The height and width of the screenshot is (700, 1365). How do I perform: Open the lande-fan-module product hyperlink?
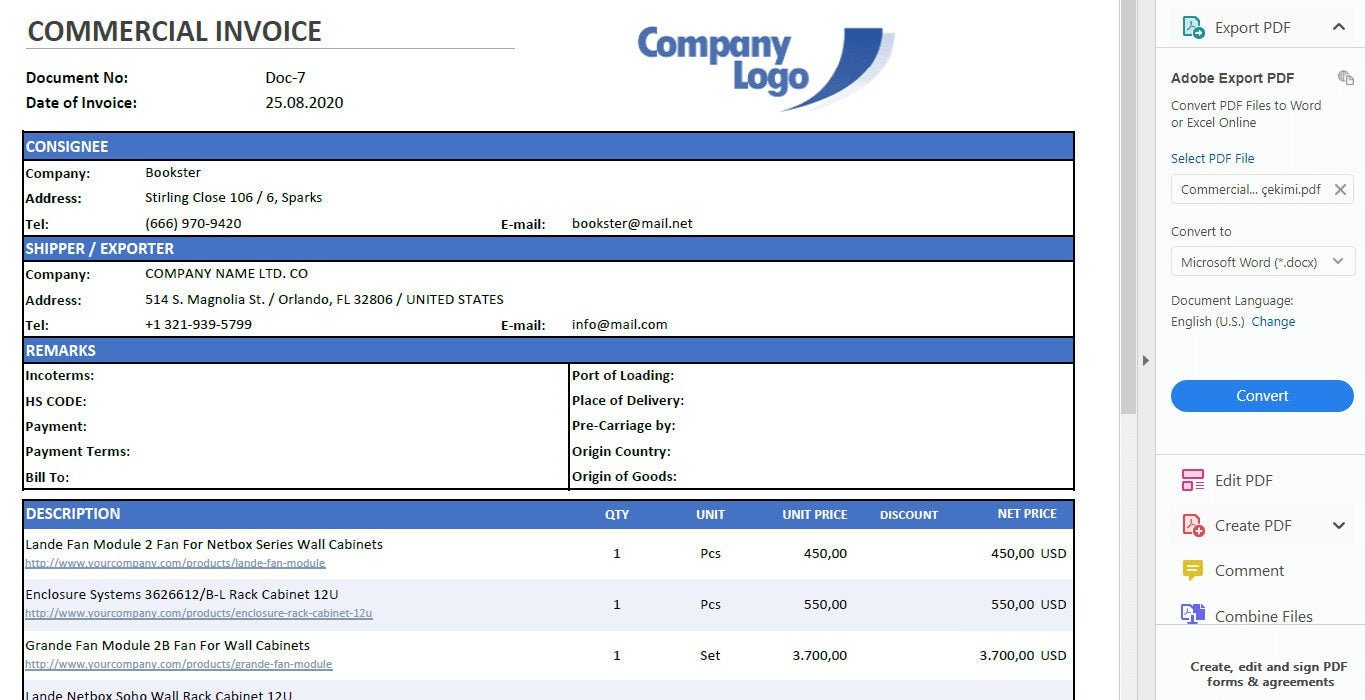point(175,563)
